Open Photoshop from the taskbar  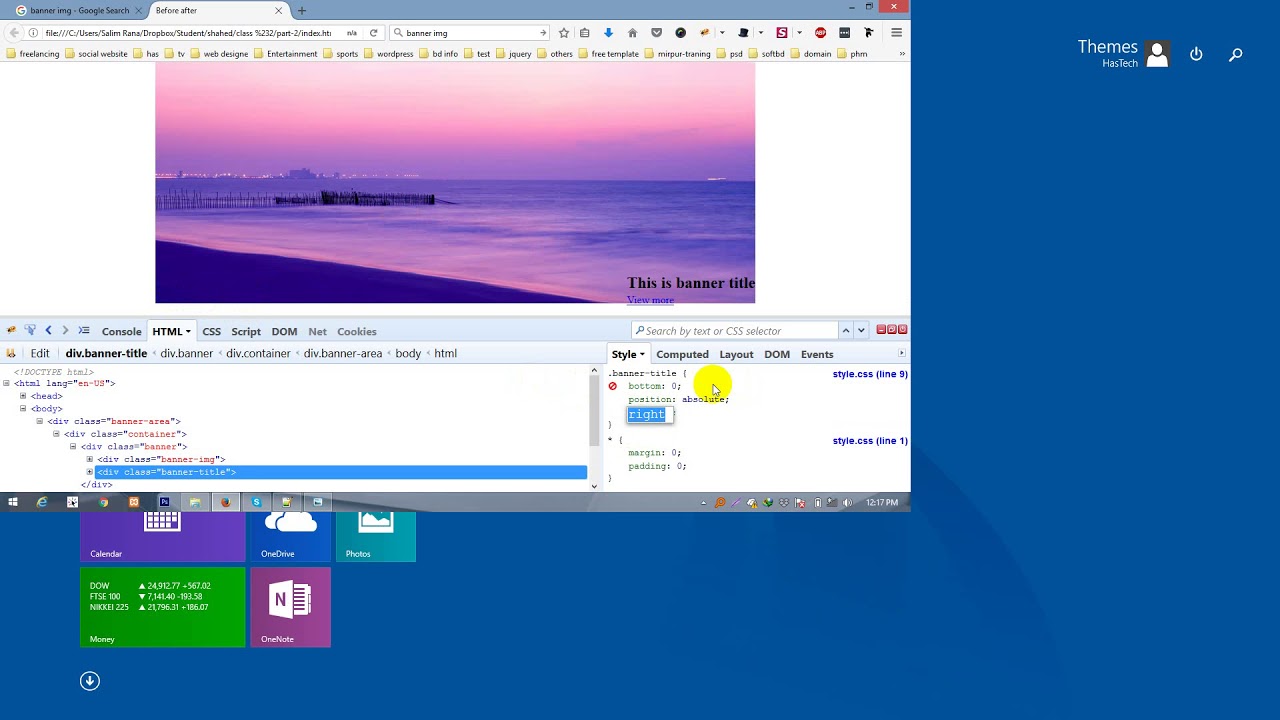coord(164,502)
